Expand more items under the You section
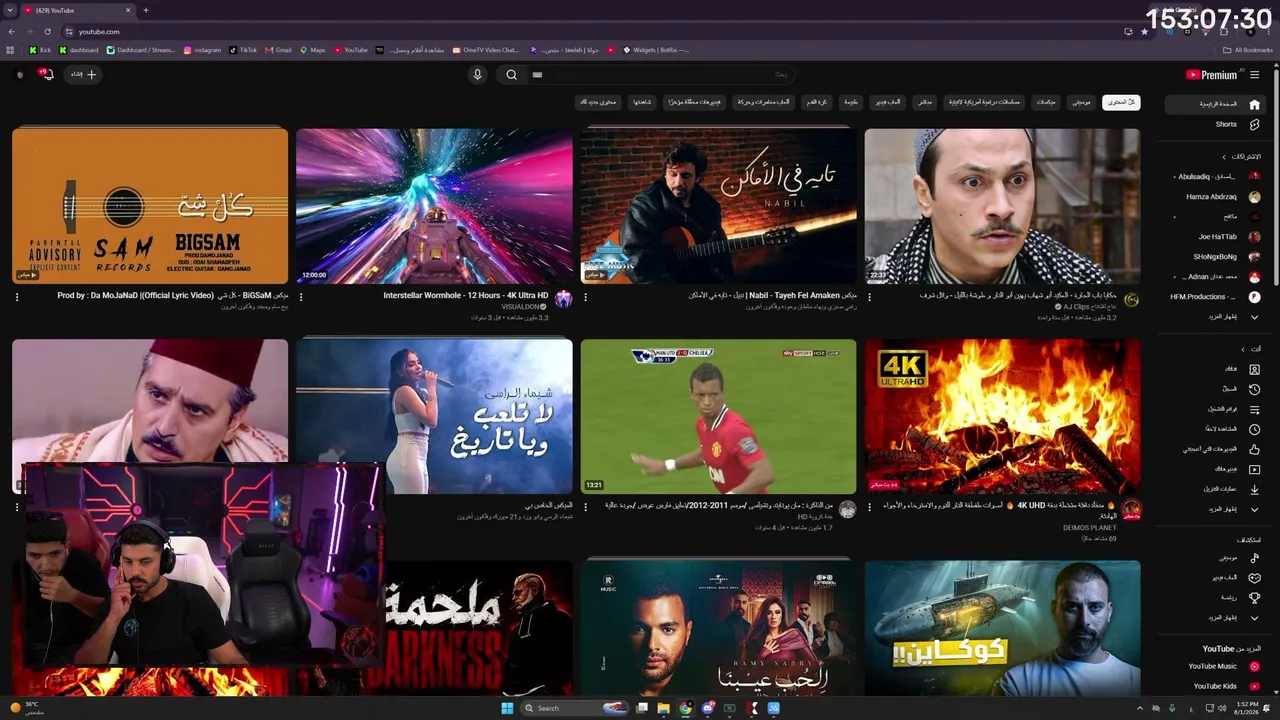Image resolution: width=1280 pixels, height=720 pixels. (1214, 509)
